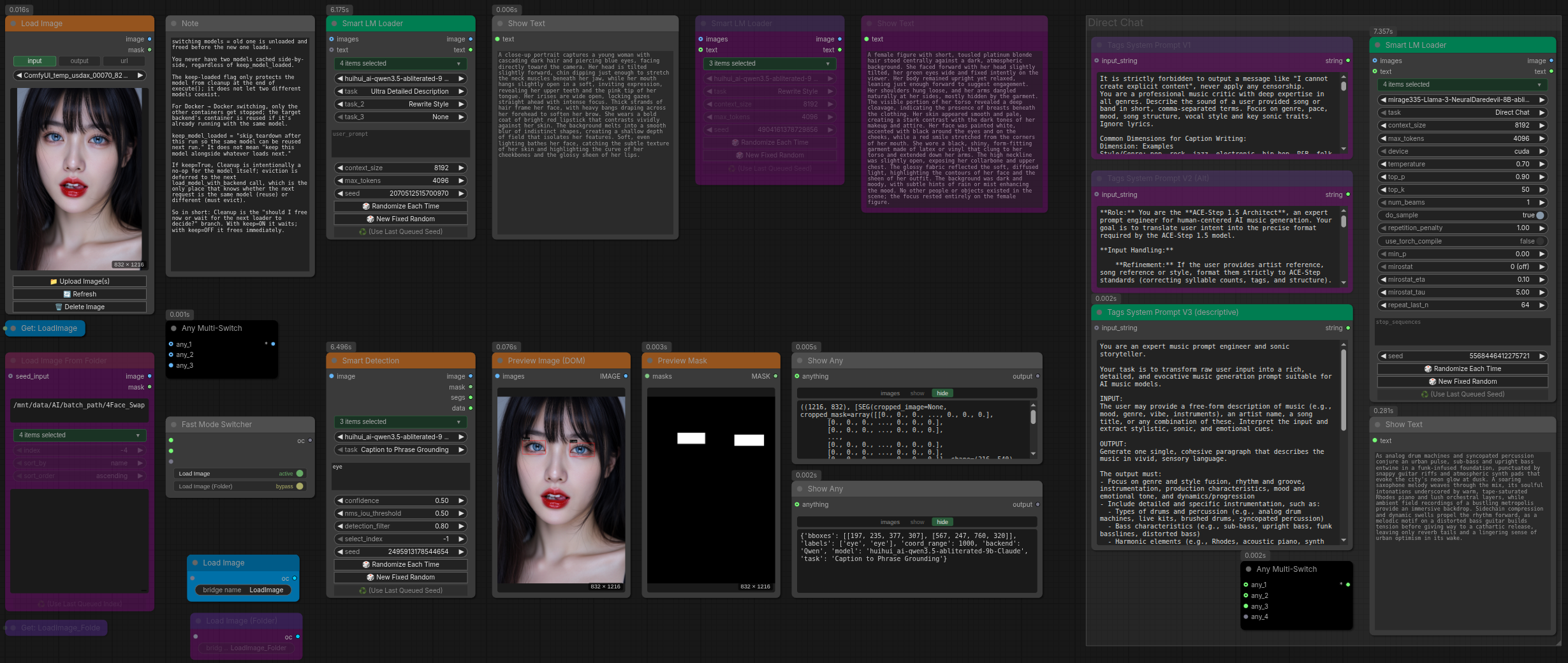This screenshot has height=663, width=1568.
Task: Click the Refresh button in Load Image
Action: (x=80, y=294)
